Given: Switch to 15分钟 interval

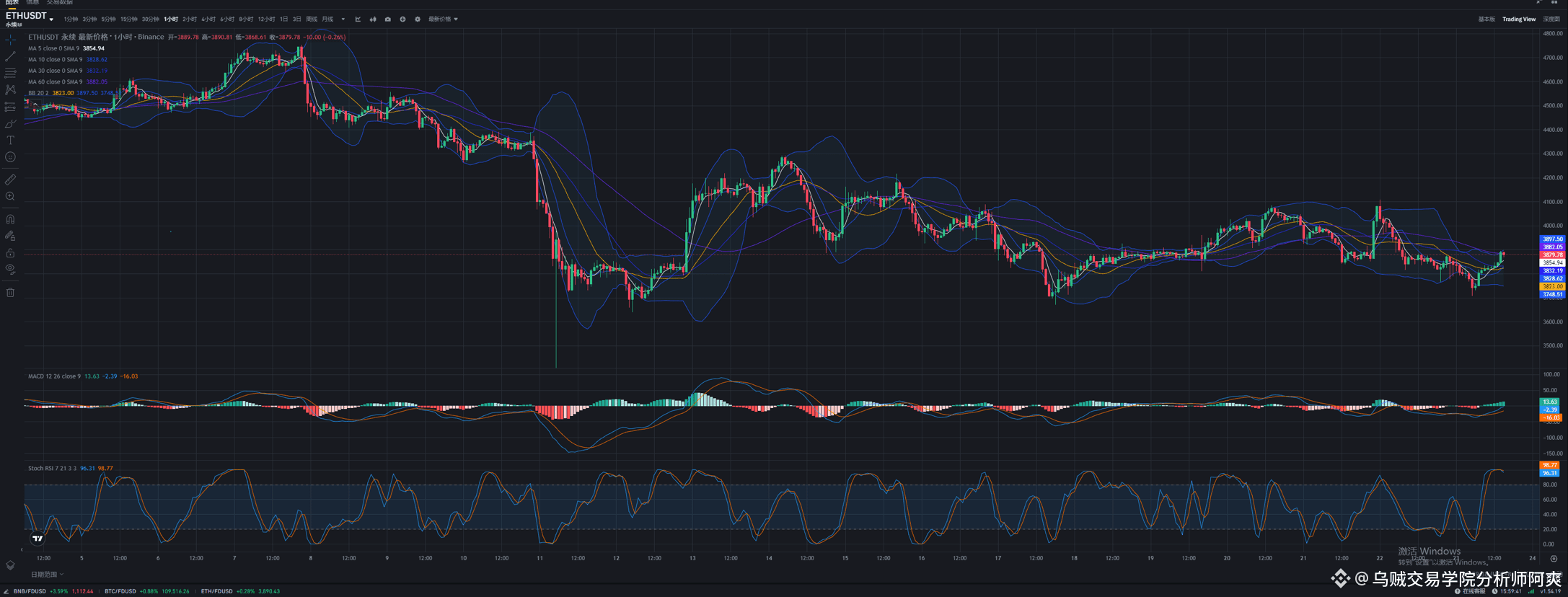Looking at the screenshot, I should pyautogui.click(x=128, y=19).
